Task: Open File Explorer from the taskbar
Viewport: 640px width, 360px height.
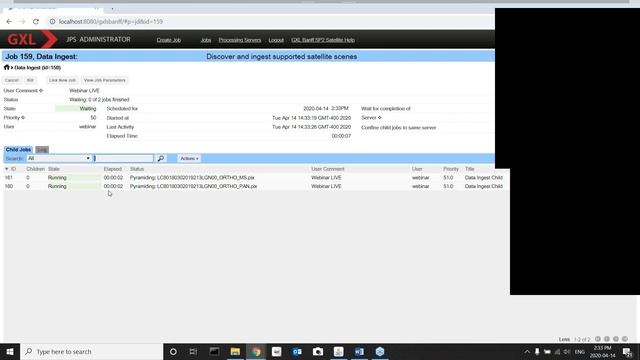Action: point(235,351)
